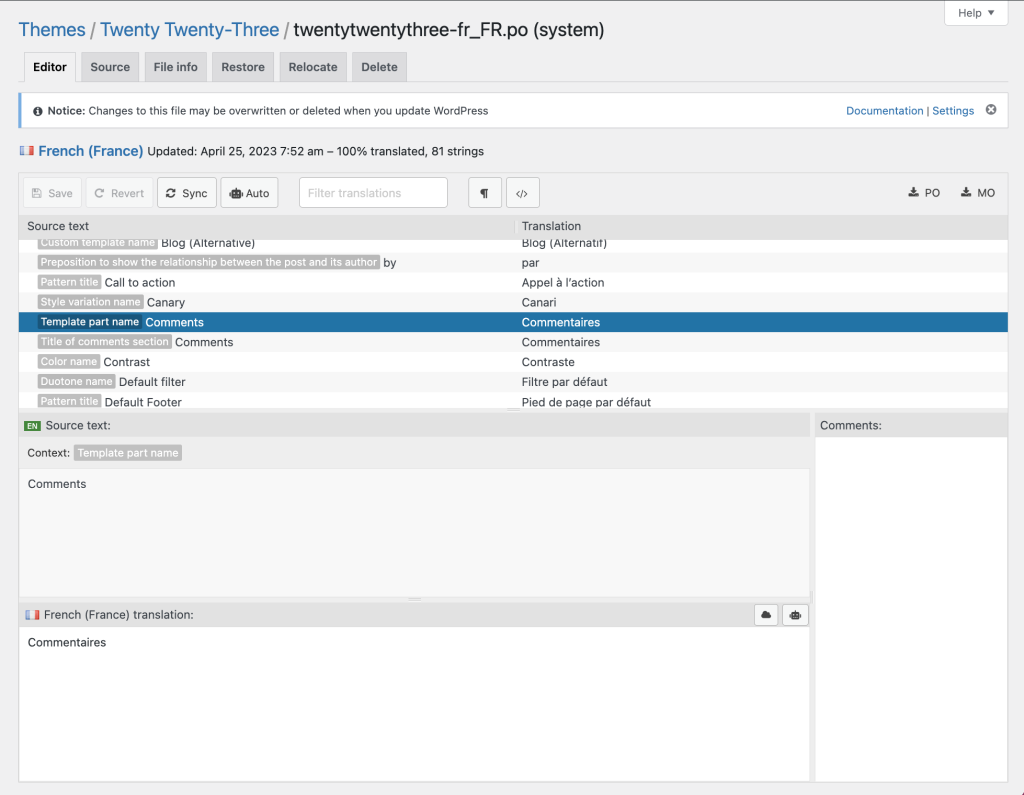Select 'Title of comments section' Comments row

[513, 342]
